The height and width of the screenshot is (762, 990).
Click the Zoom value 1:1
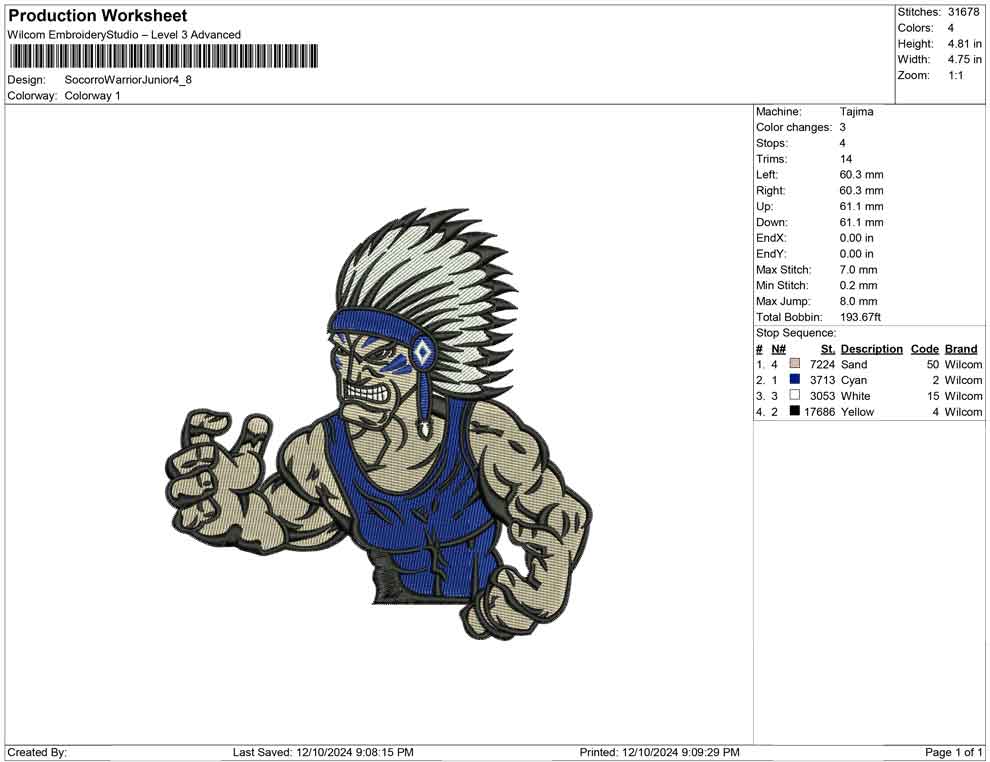point(955,75)
